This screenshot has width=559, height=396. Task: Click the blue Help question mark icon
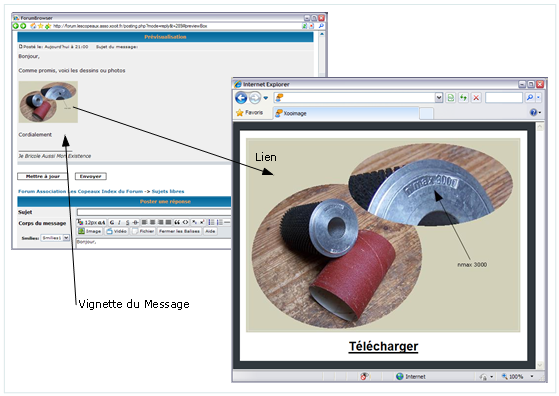(x=533, y=113)
